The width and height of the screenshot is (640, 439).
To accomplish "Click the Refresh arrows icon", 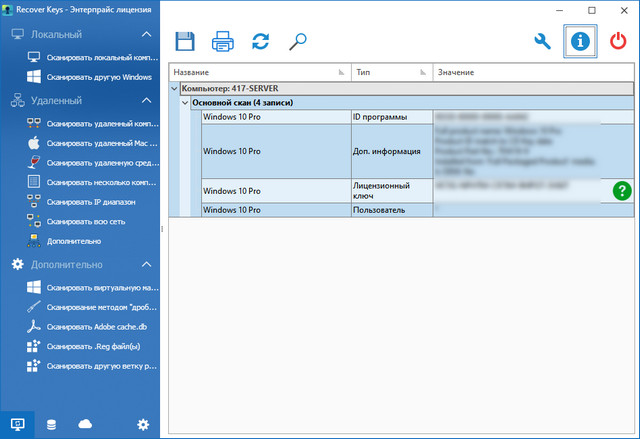I will 260,41.
